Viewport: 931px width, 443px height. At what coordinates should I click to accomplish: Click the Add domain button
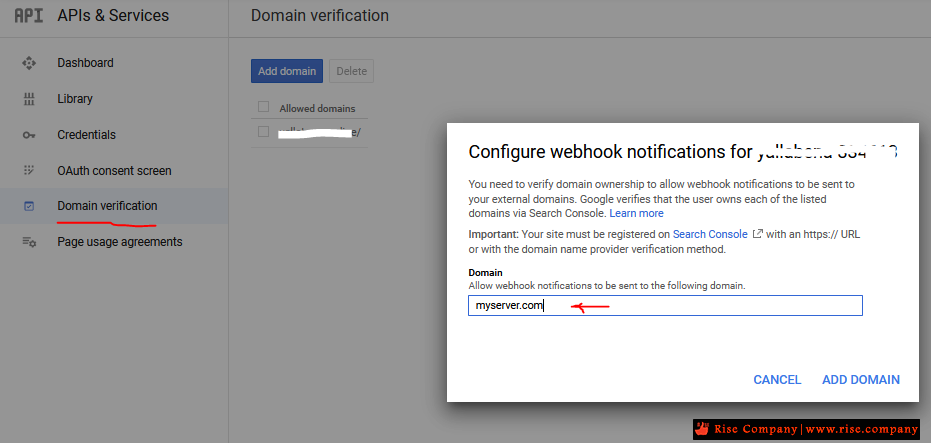click(x=287, y=71)
